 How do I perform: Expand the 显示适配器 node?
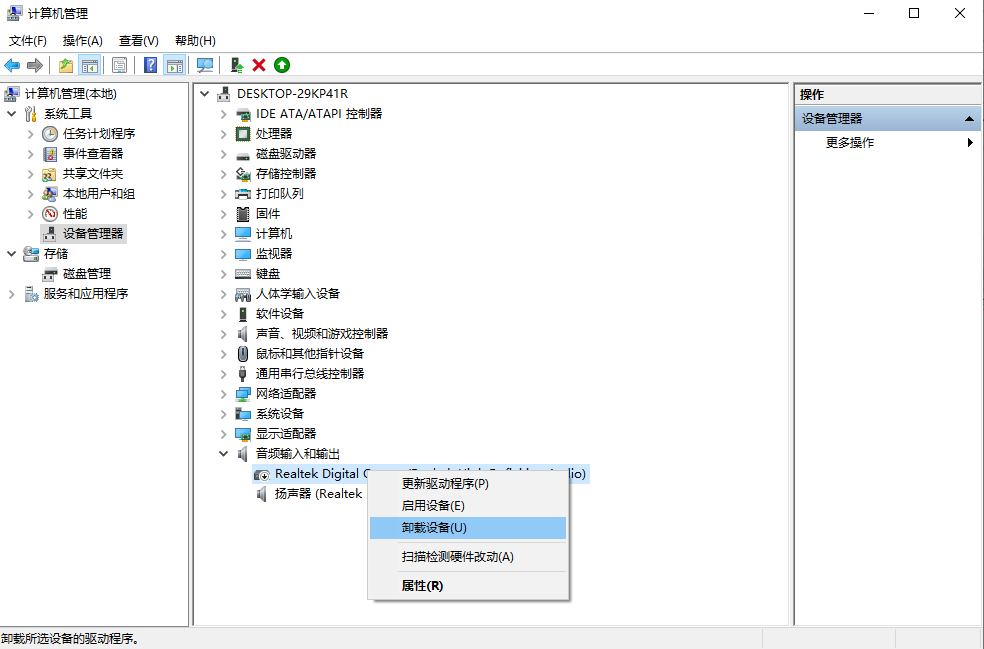pyautogui.click(x=224, y=433)
